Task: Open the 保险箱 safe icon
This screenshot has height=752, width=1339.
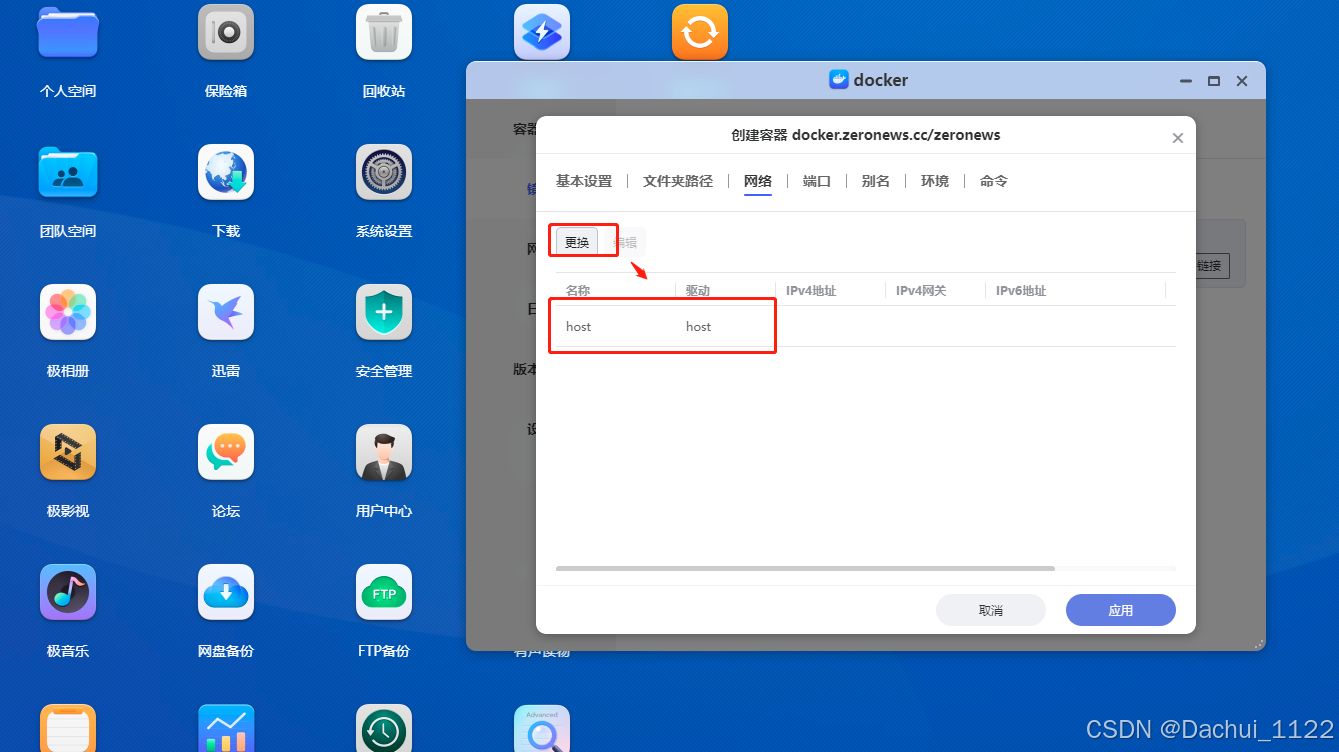Action: (226, 32)
